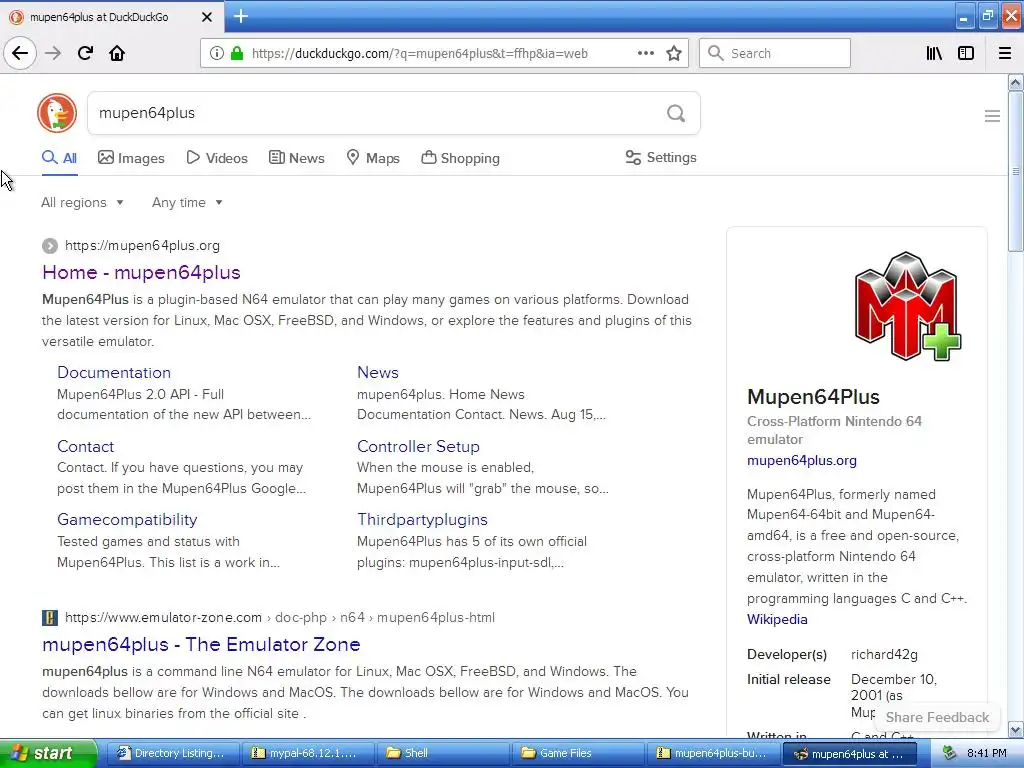Switch to the All results tab

[59, 158]
